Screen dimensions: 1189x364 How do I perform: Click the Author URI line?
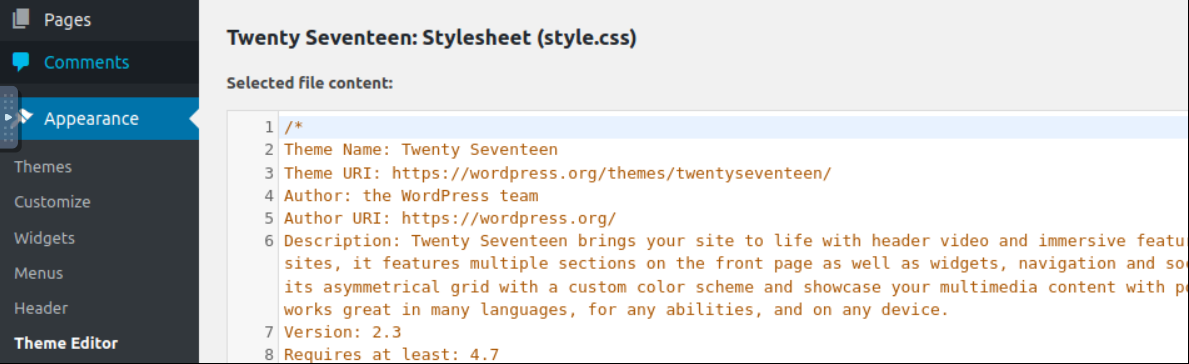450,218
